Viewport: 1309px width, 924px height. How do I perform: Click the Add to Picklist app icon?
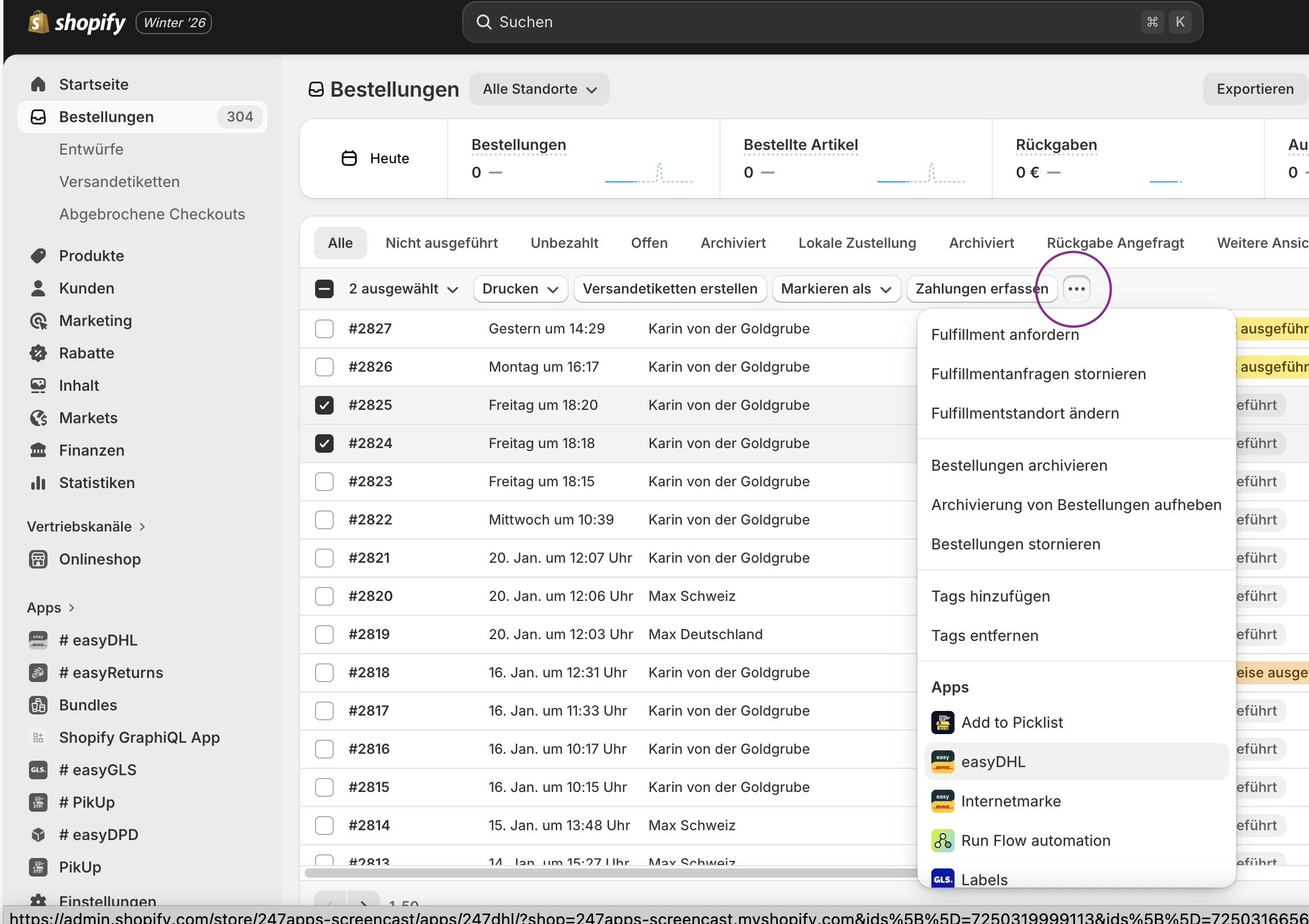[x=942, y=723]
